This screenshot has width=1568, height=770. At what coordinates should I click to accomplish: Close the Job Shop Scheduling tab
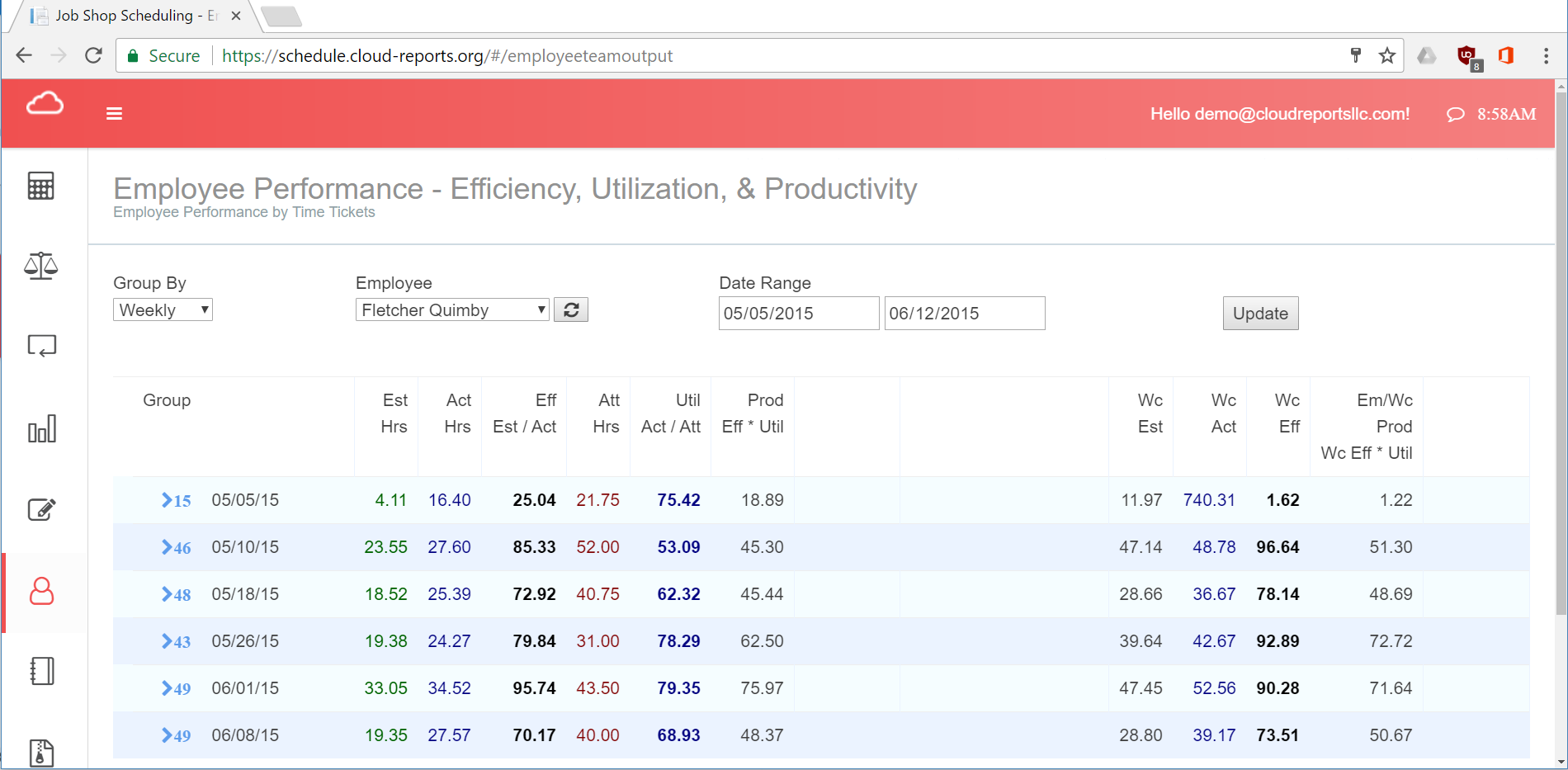click(236, 16)
